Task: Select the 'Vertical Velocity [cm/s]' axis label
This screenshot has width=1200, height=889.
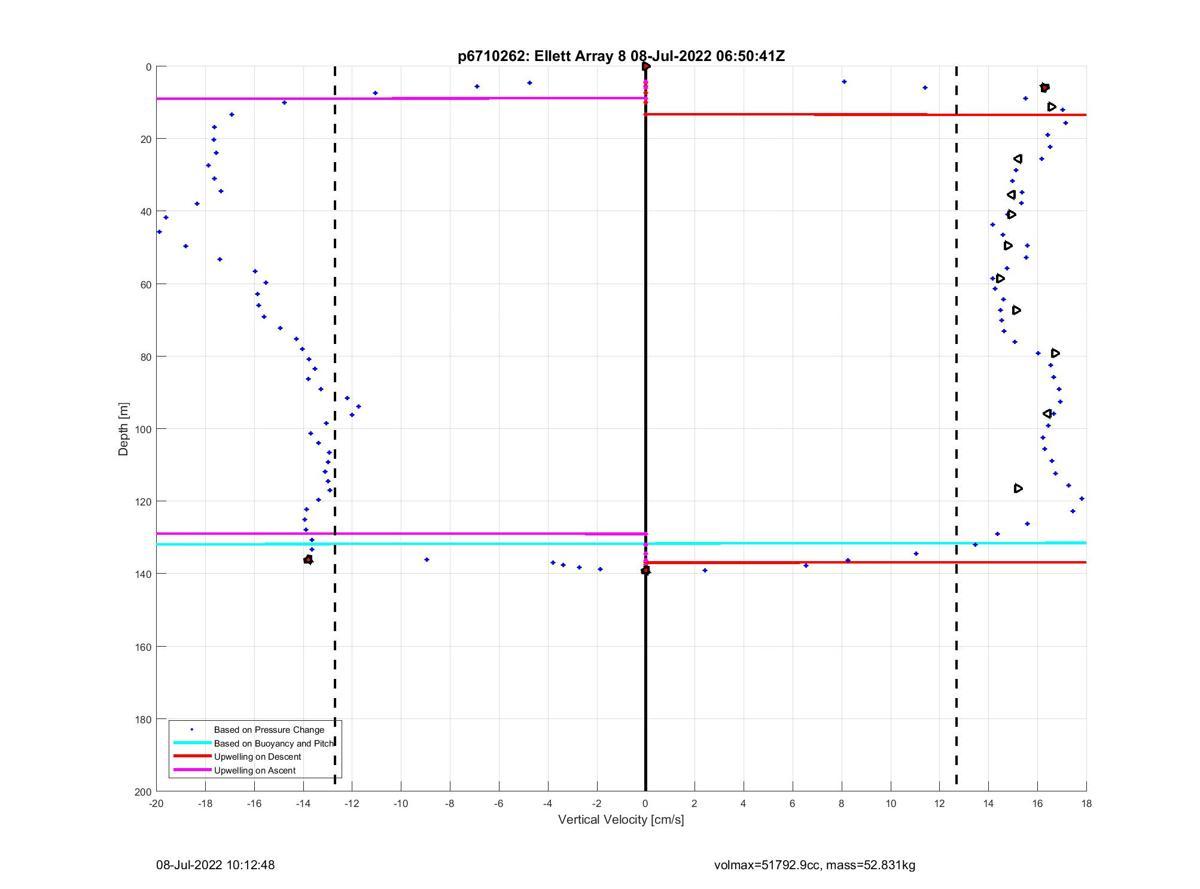Action: (621, 820)
